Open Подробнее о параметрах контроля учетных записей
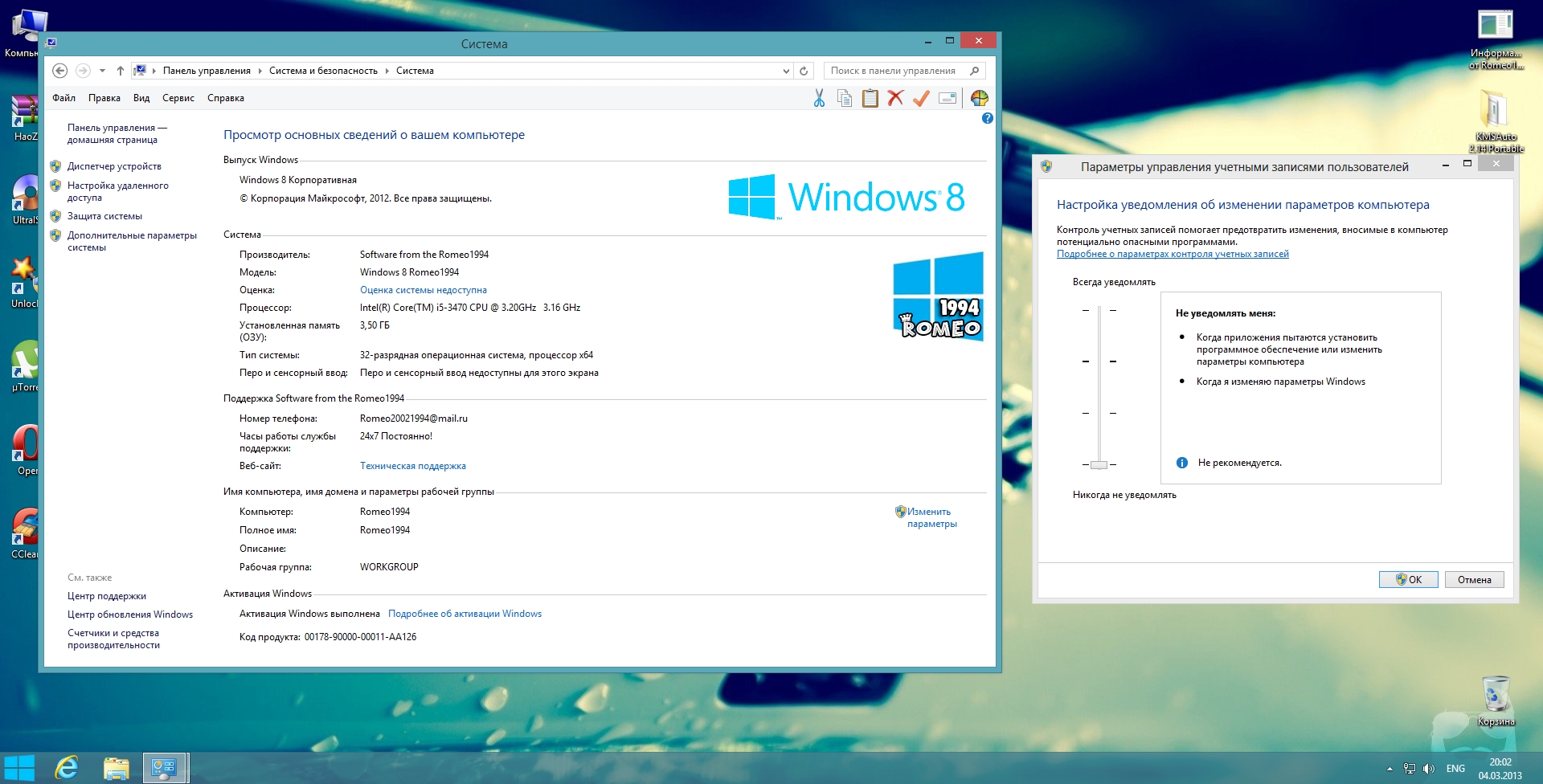The height and width of the screenshot is (784, 1543). (1173, 254)
